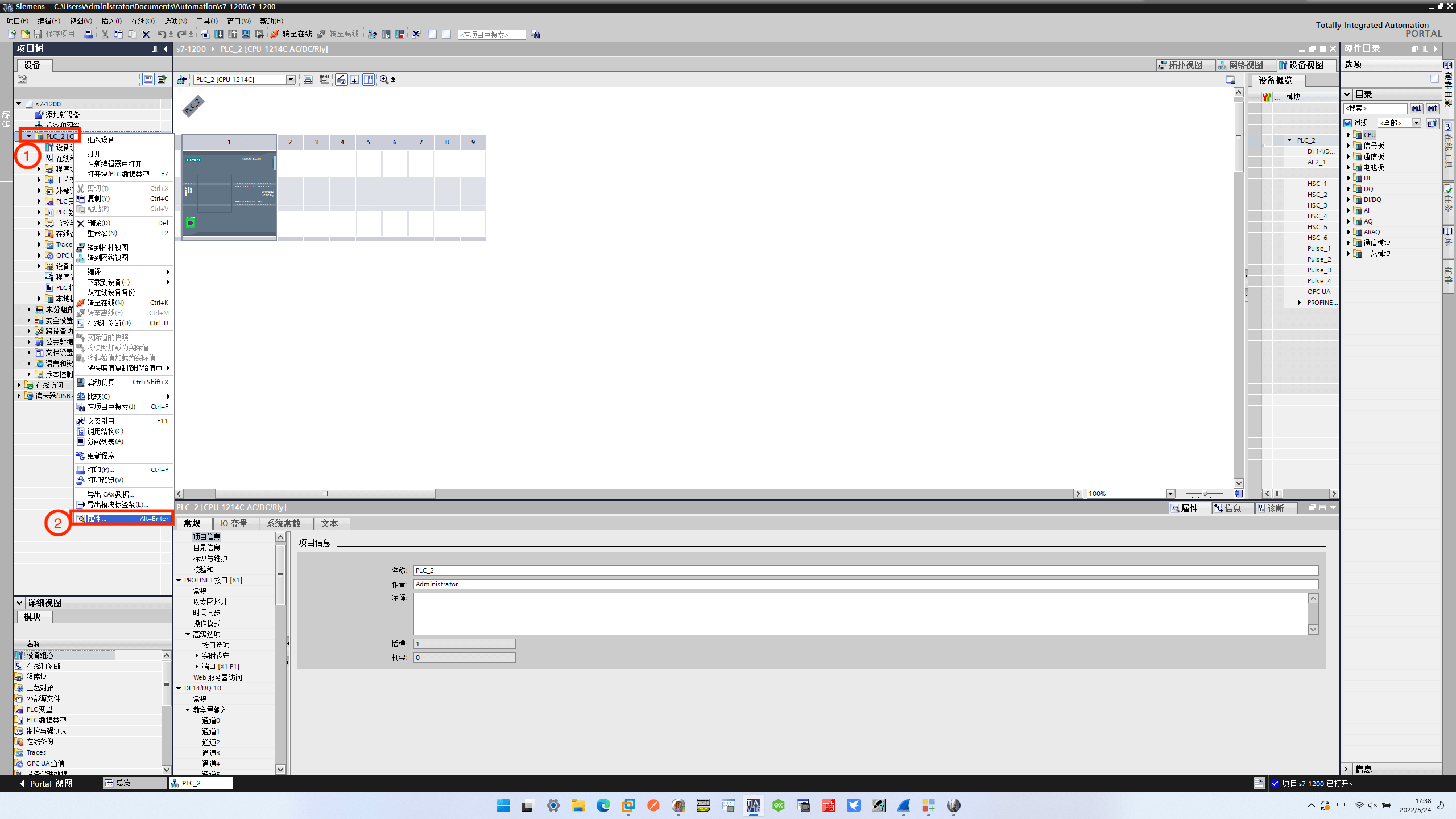Undo the last action
Image resolution: width=1456 pixels, height=819 pixels.
coord(161,34)
